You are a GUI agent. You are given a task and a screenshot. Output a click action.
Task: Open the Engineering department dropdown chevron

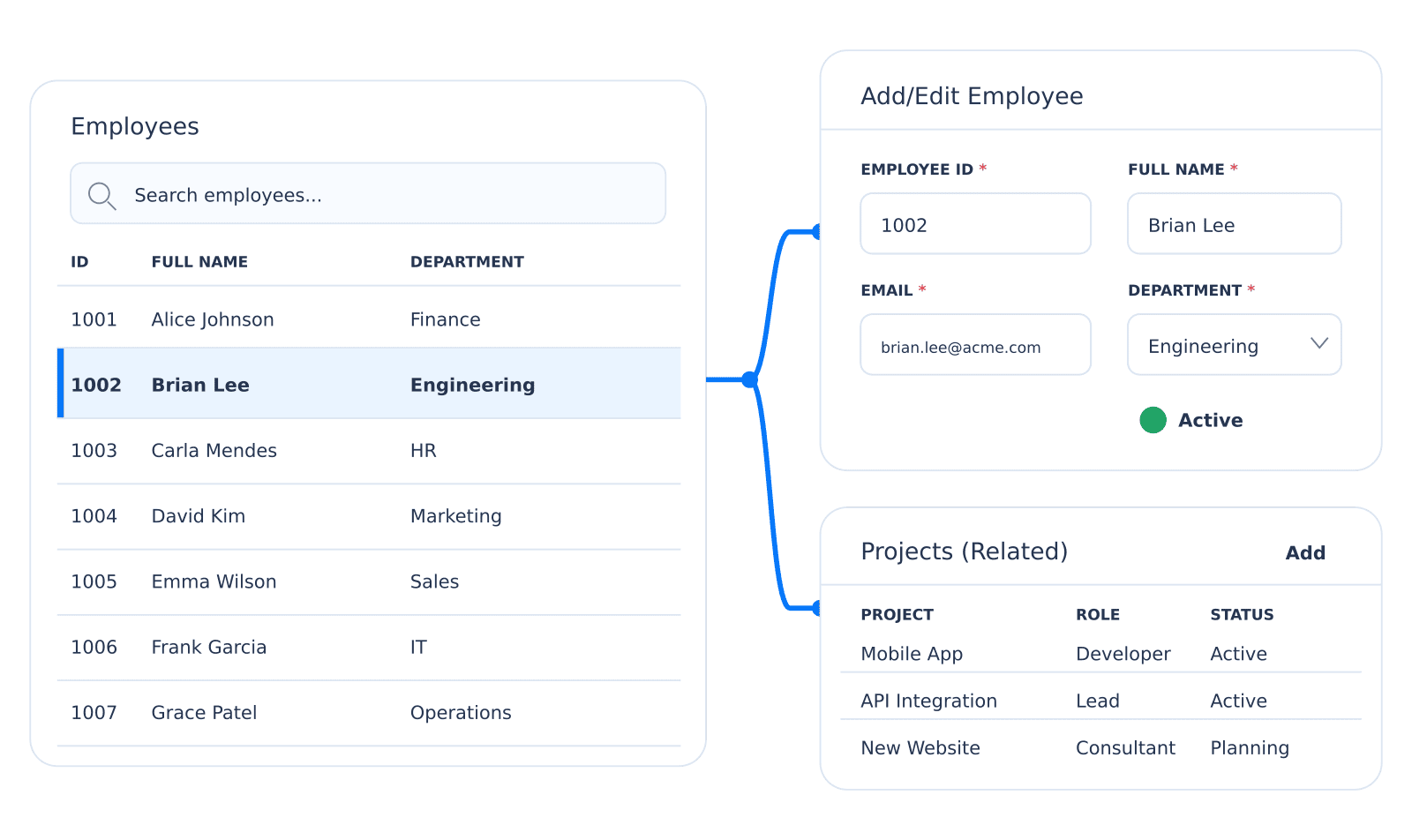tap(1319, 344)
